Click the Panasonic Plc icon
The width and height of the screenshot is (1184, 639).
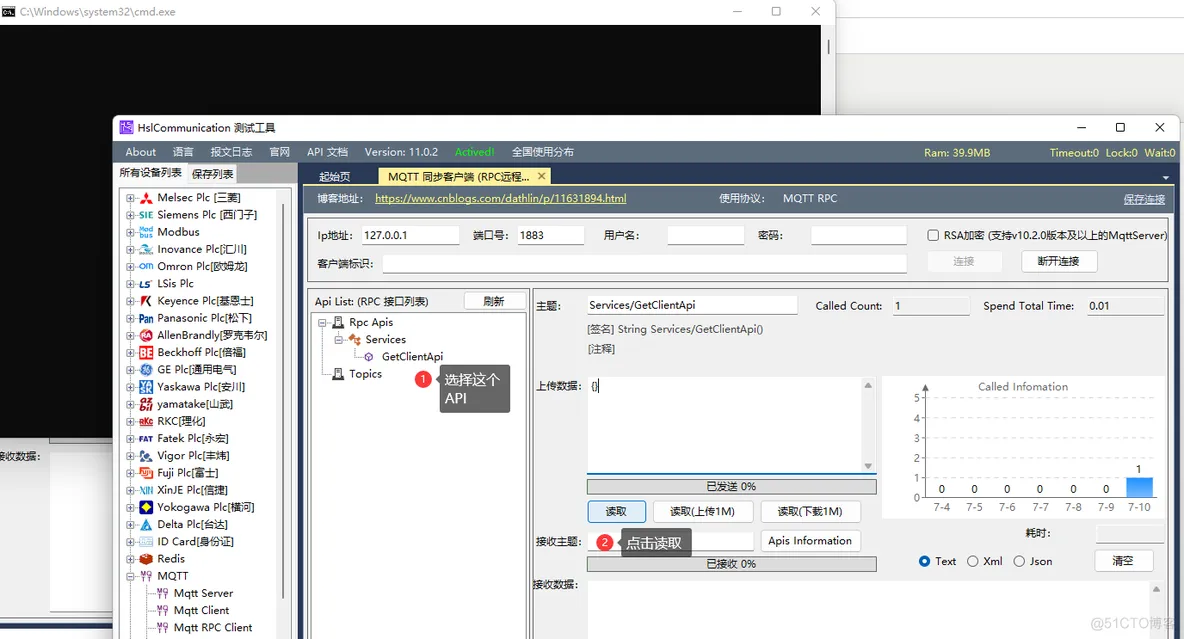pyautogui.click(x=146, y=319)
